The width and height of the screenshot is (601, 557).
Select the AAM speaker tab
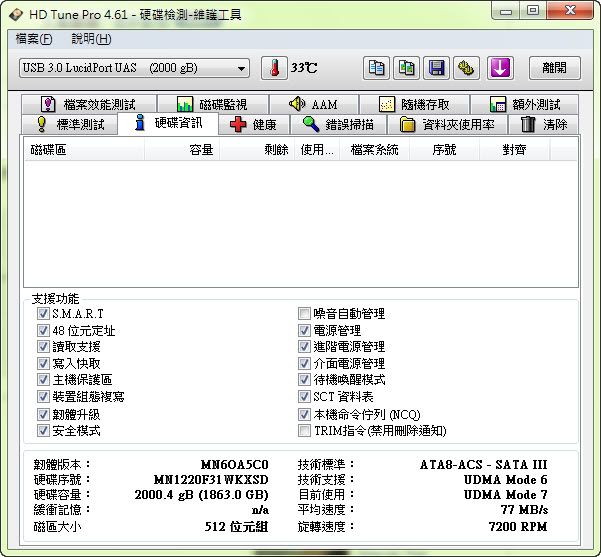coord(312,104)
